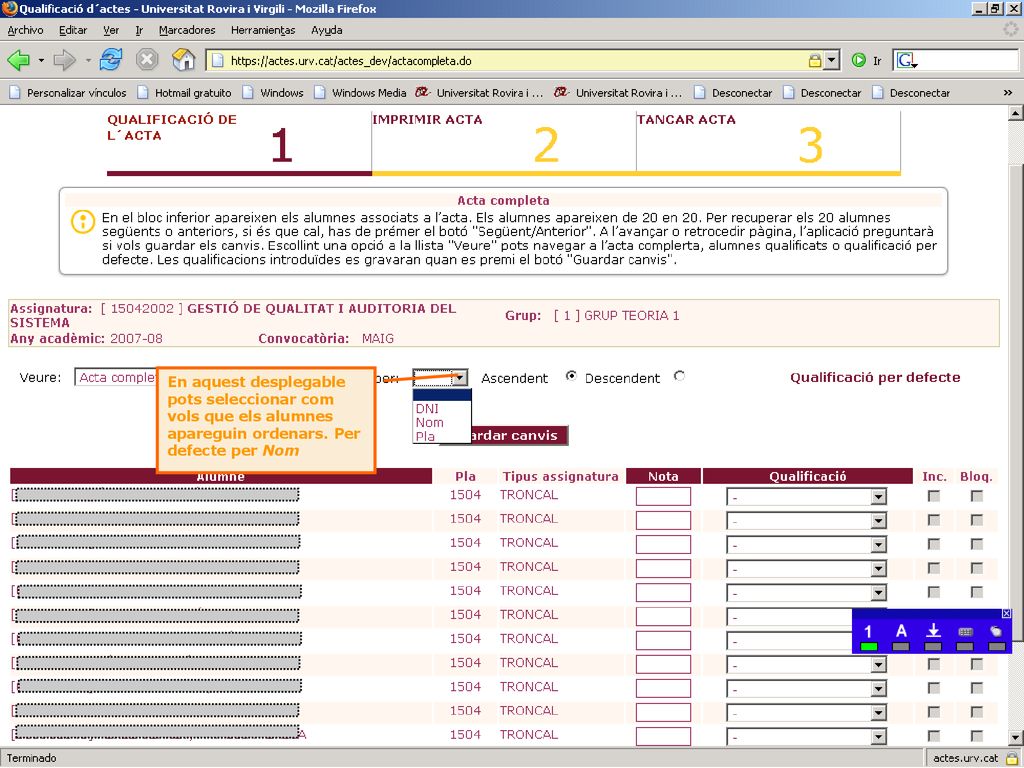The image size is (1024, 768).
Task: Click 'Qualificació de l'acta' step 1
Action: (239, 141)
